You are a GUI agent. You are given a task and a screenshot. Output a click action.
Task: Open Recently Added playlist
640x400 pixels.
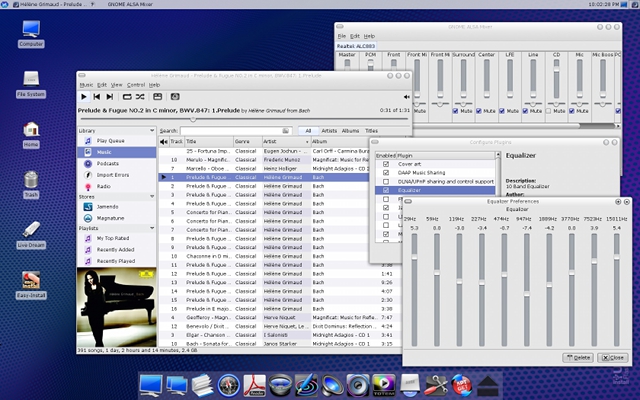[117, 249]
